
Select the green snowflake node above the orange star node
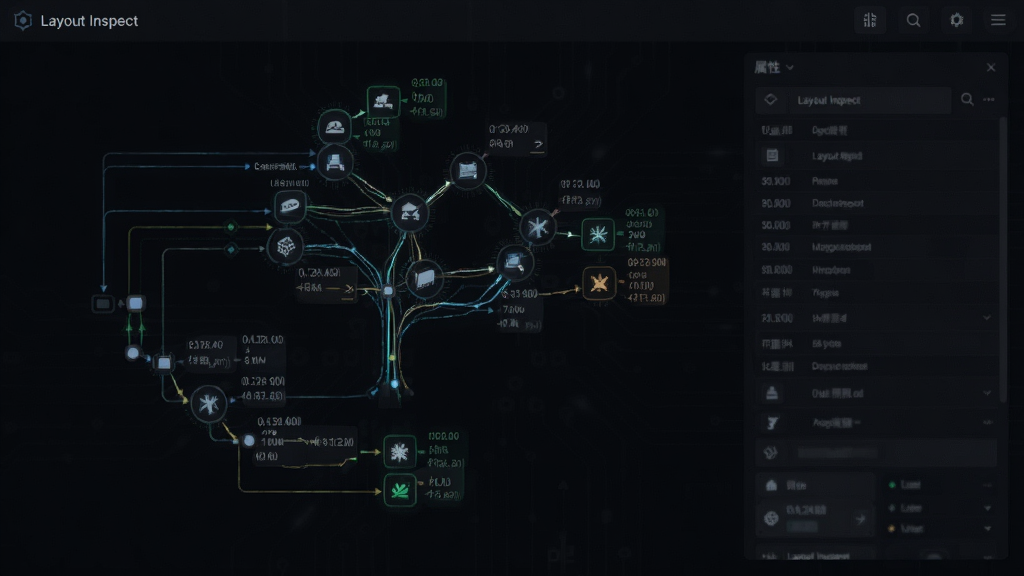tap(598, 234)
